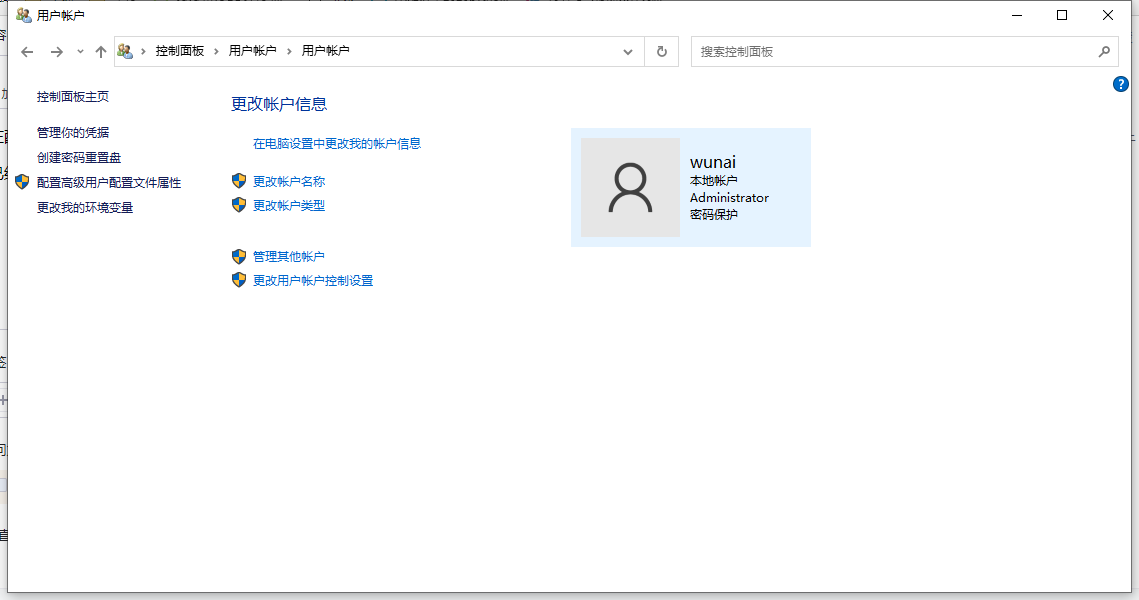Open 更改帐户类型 link

tap(288, 206)
